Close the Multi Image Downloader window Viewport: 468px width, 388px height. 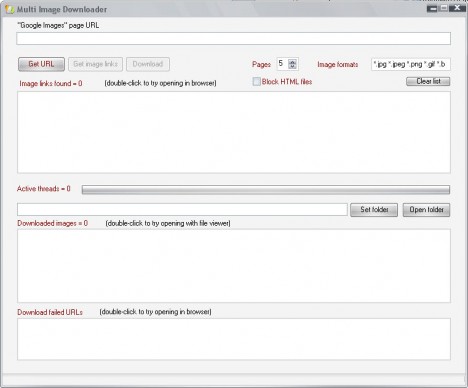457,8
